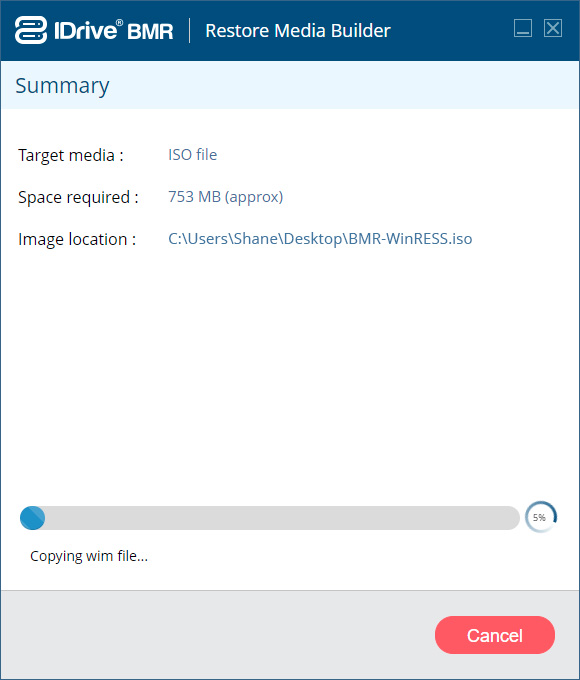Select the ISO file target media value
This screenshot has width=580, height=680.
[193, 155]
